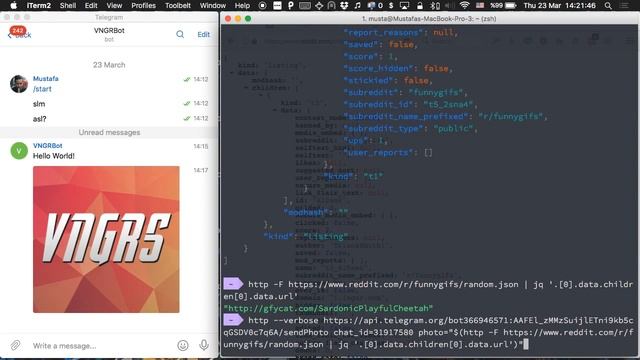Click the screen record circle menu icon
This screenshot has width=640, height=360.
coord(262,5)
